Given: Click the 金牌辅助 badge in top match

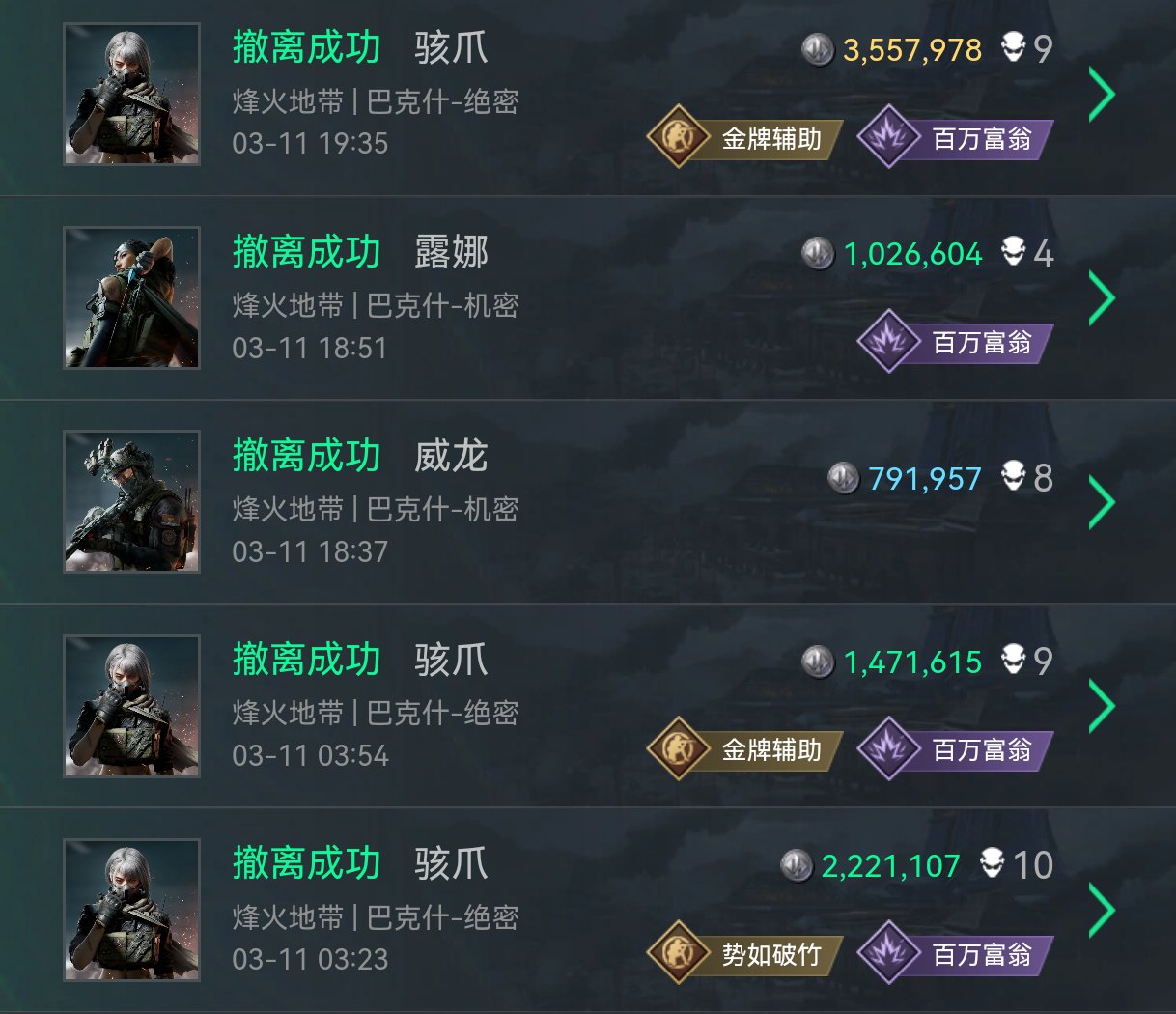Looking at the screenshot, I should point(744,138).
